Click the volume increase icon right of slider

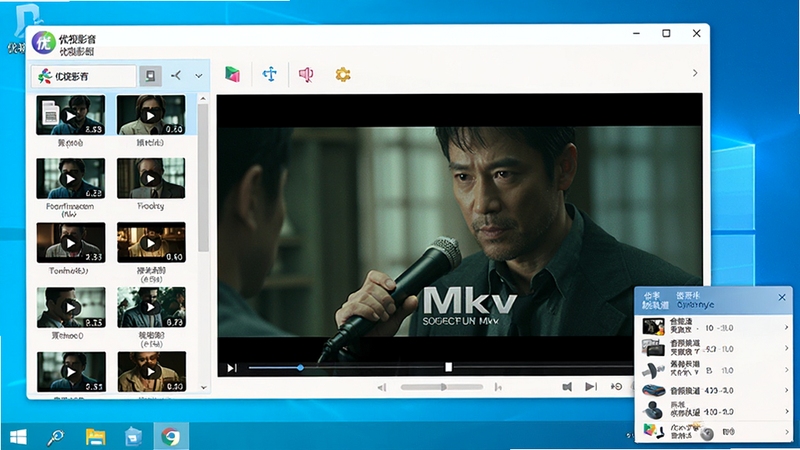[498, 388]
